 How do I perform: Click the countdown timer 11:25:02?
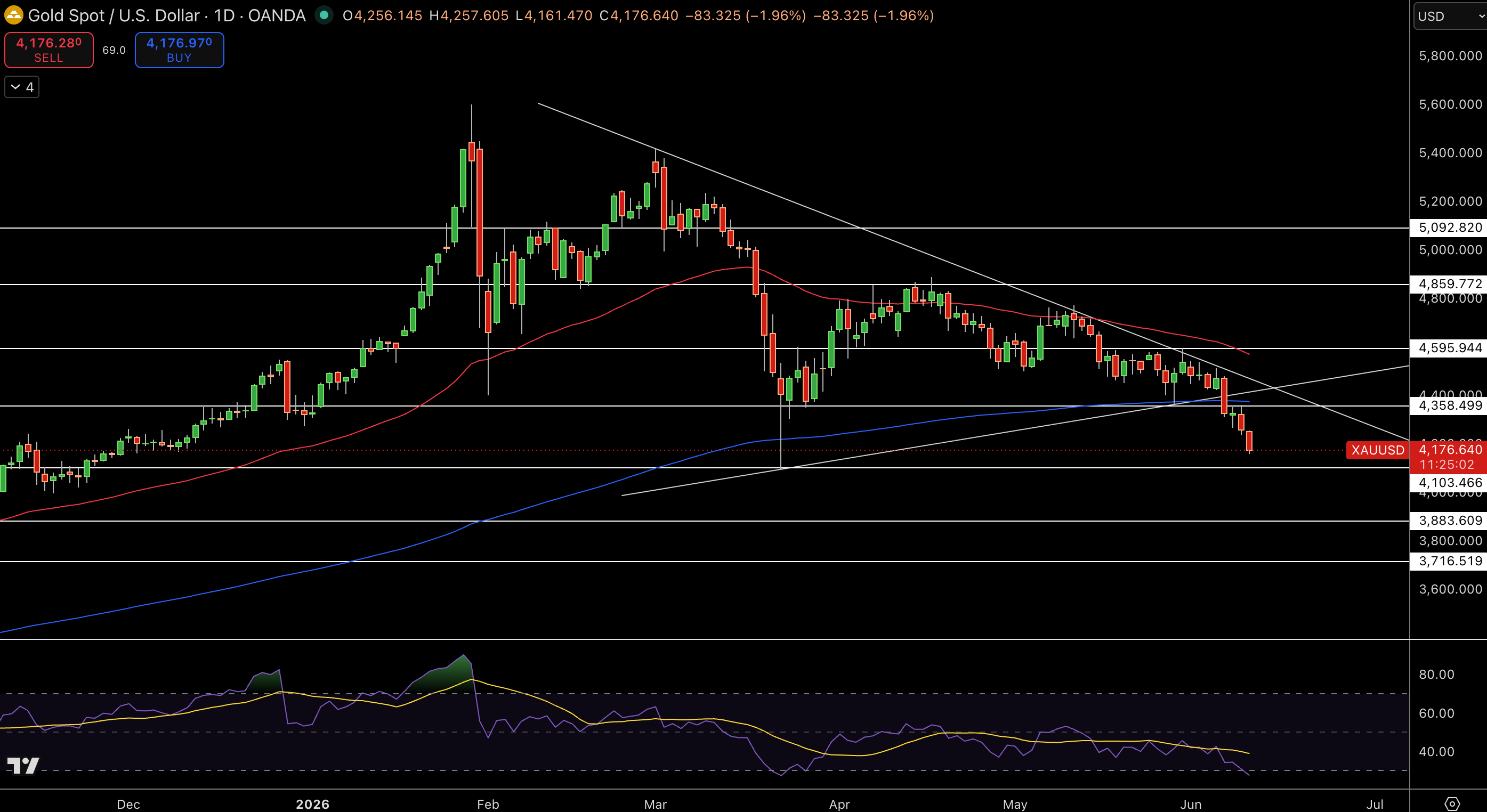click(x=1446, y=465)
